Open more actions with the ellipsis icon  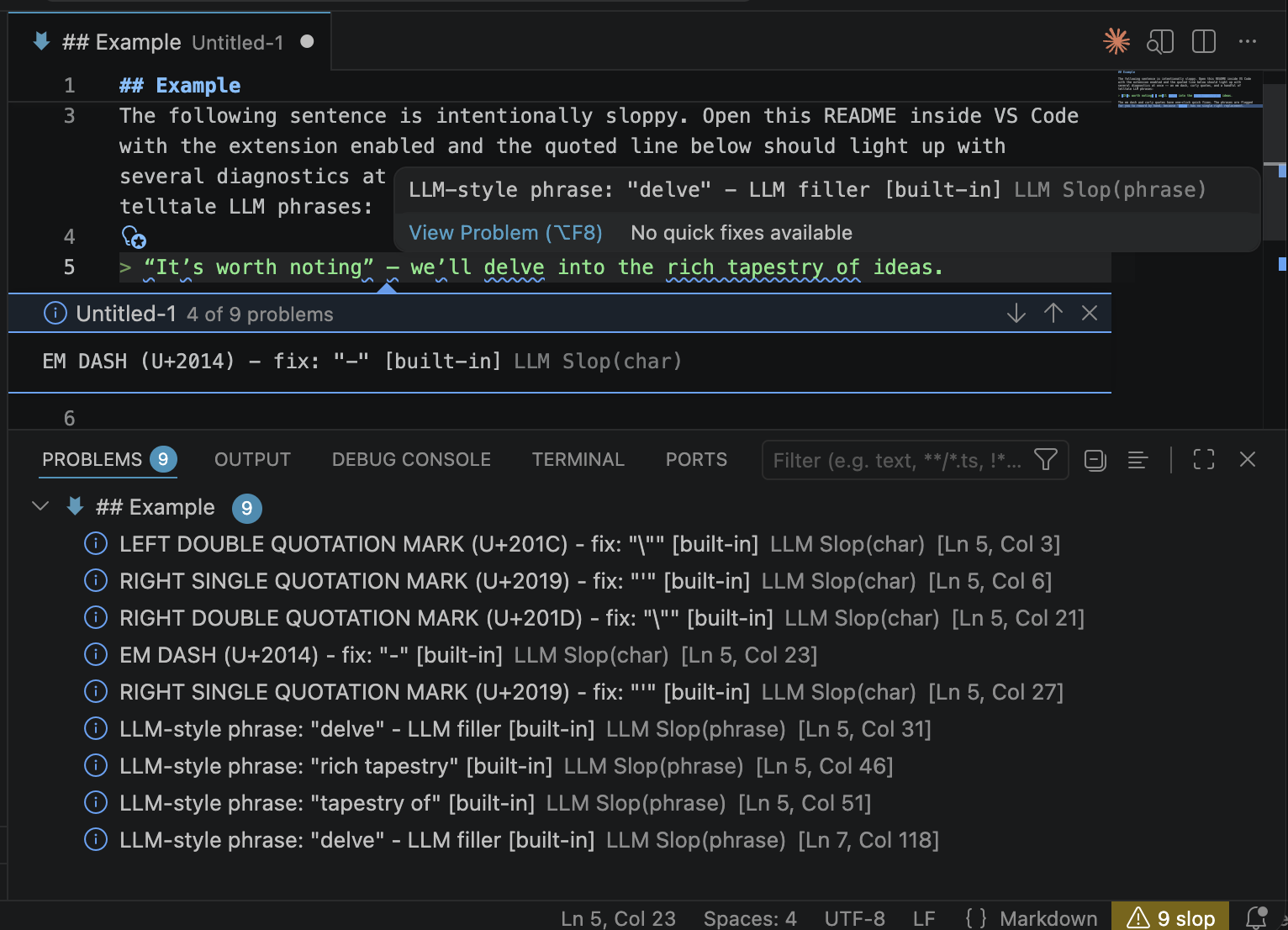pyautogui.click(x=1248, y=41)
